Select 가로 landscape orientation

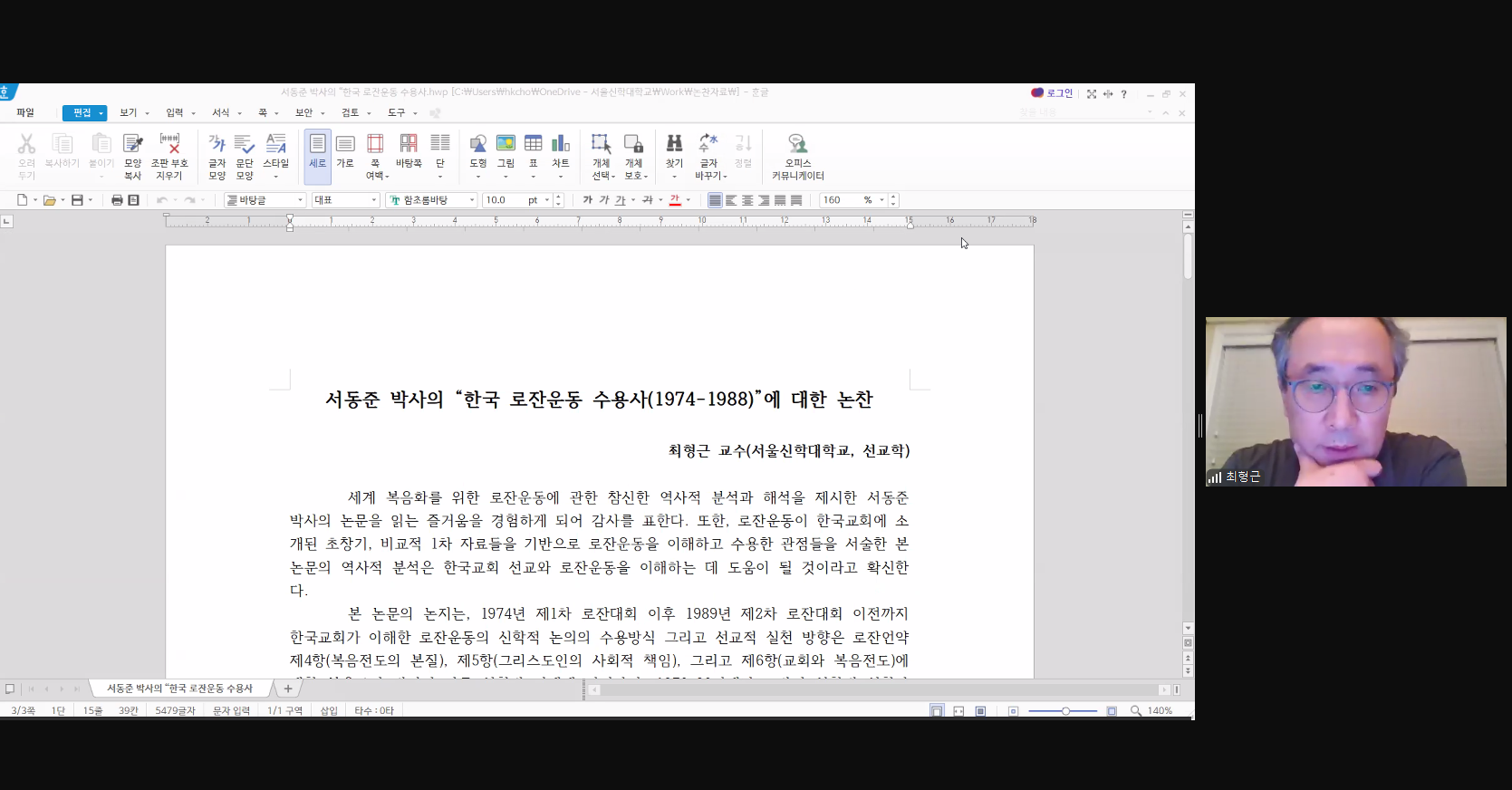click(x=345, y=150)
